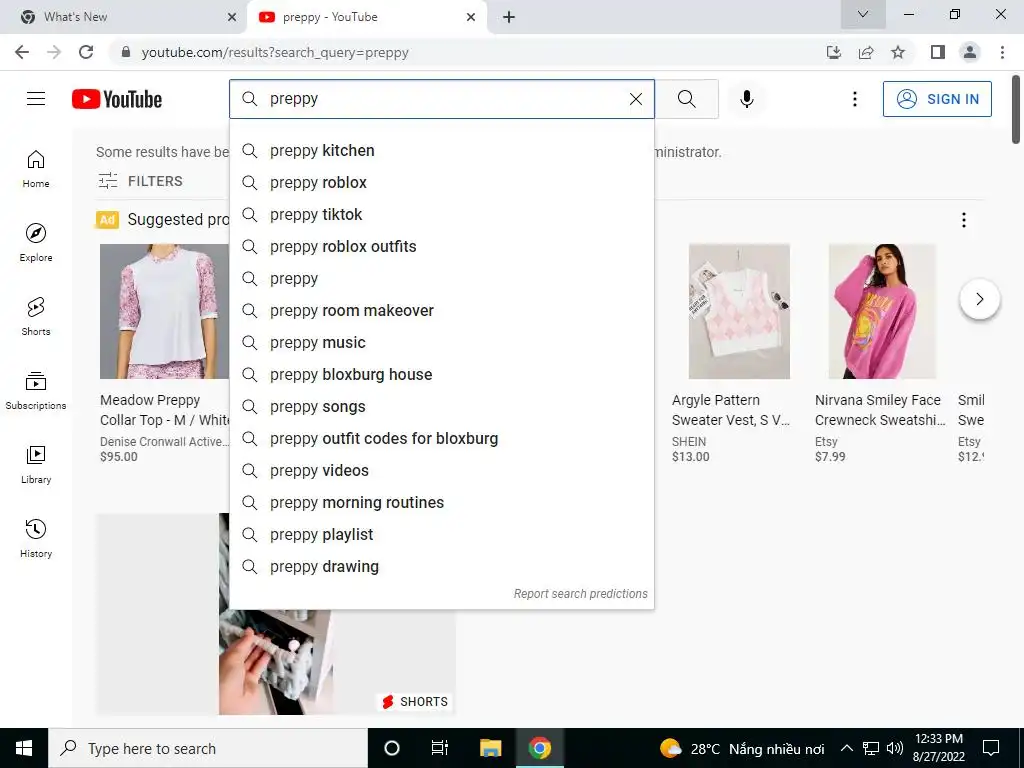Show next suggested products with arrow
Screen dimensions: 1024x768
(x=979, y=299)
